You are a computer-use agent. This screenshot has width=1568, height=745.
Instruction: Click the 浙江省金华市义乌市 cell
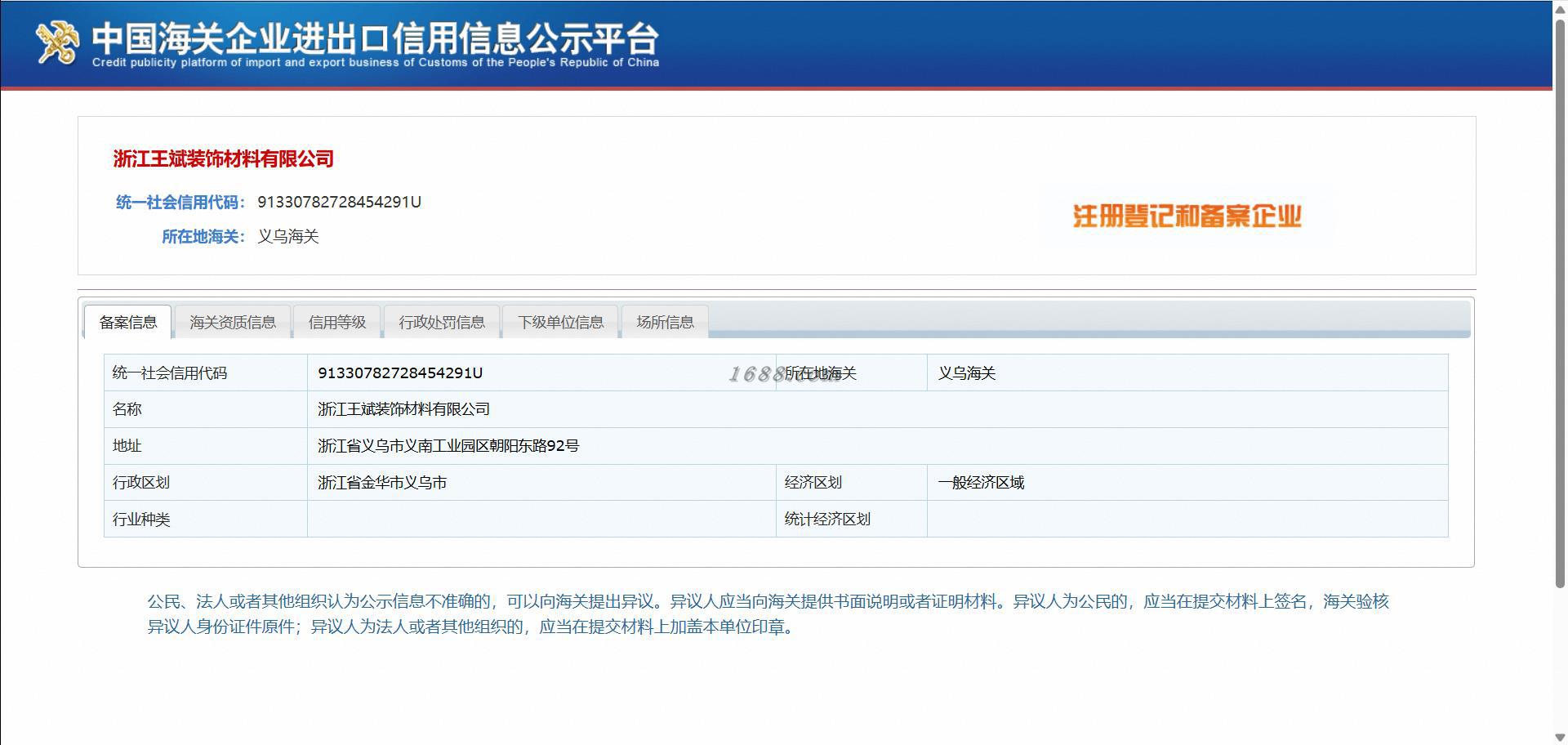541,483
